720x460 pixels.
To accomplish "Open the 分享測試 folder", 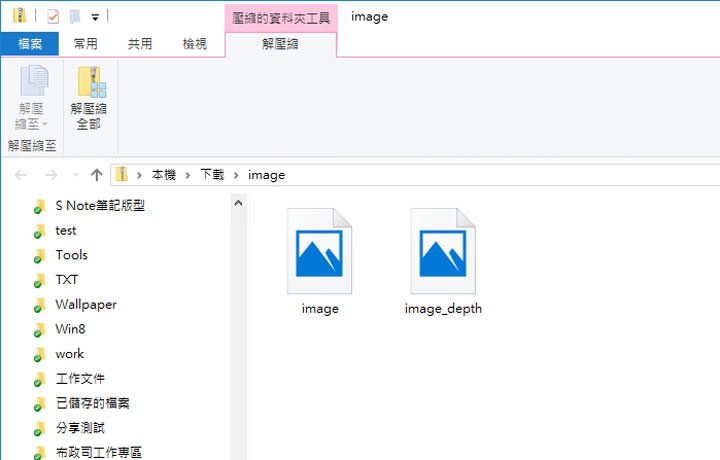I will coord(80,428).
